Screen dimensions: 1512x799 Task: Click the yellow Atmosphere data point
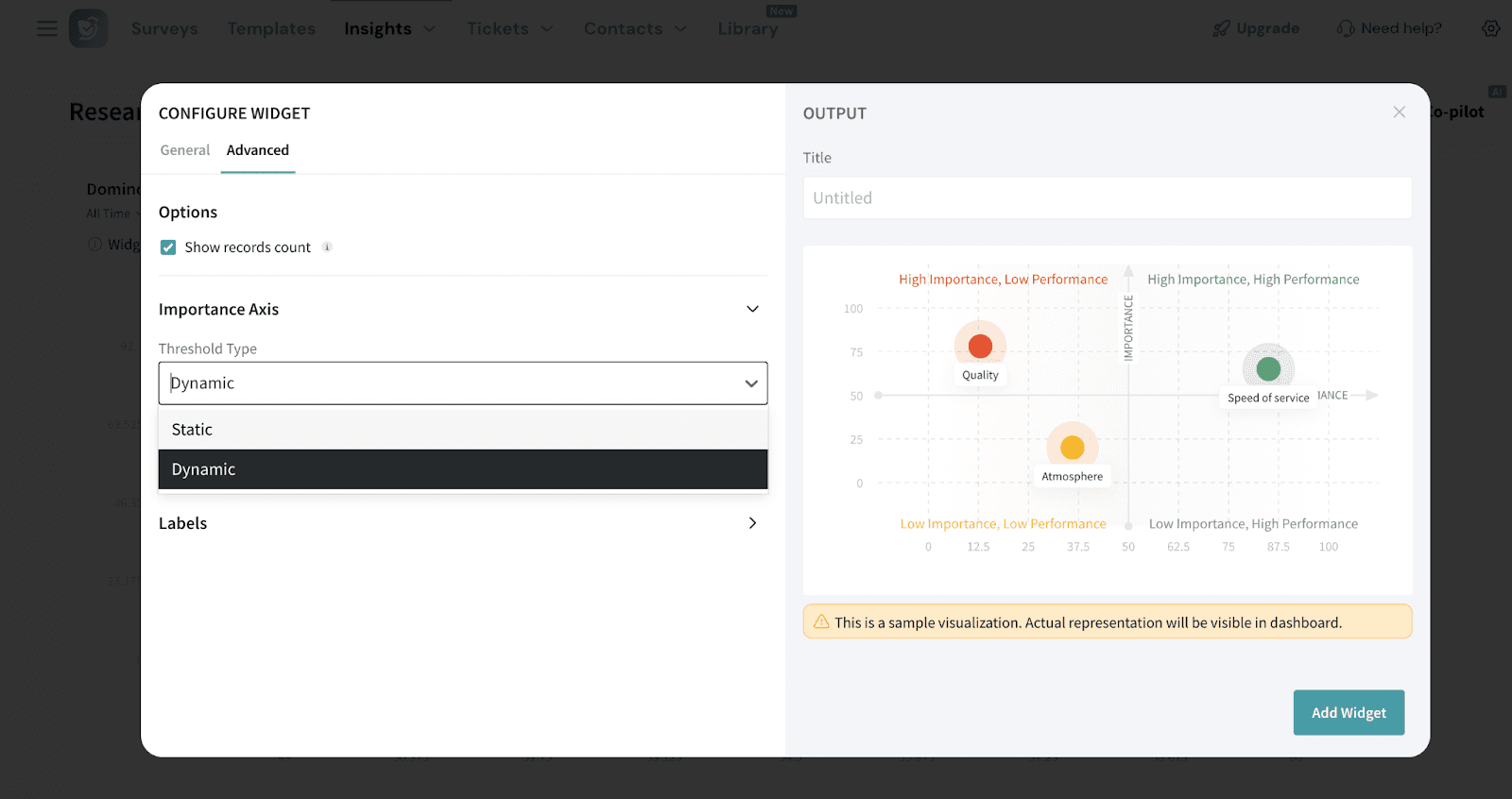(1072, 447)
